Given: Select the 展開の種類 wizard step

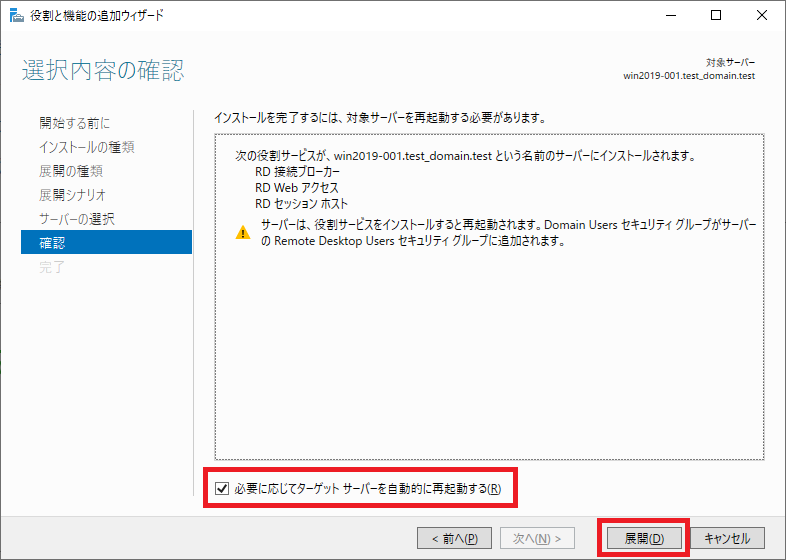Looking at the screenshot, I should point(71,171).
